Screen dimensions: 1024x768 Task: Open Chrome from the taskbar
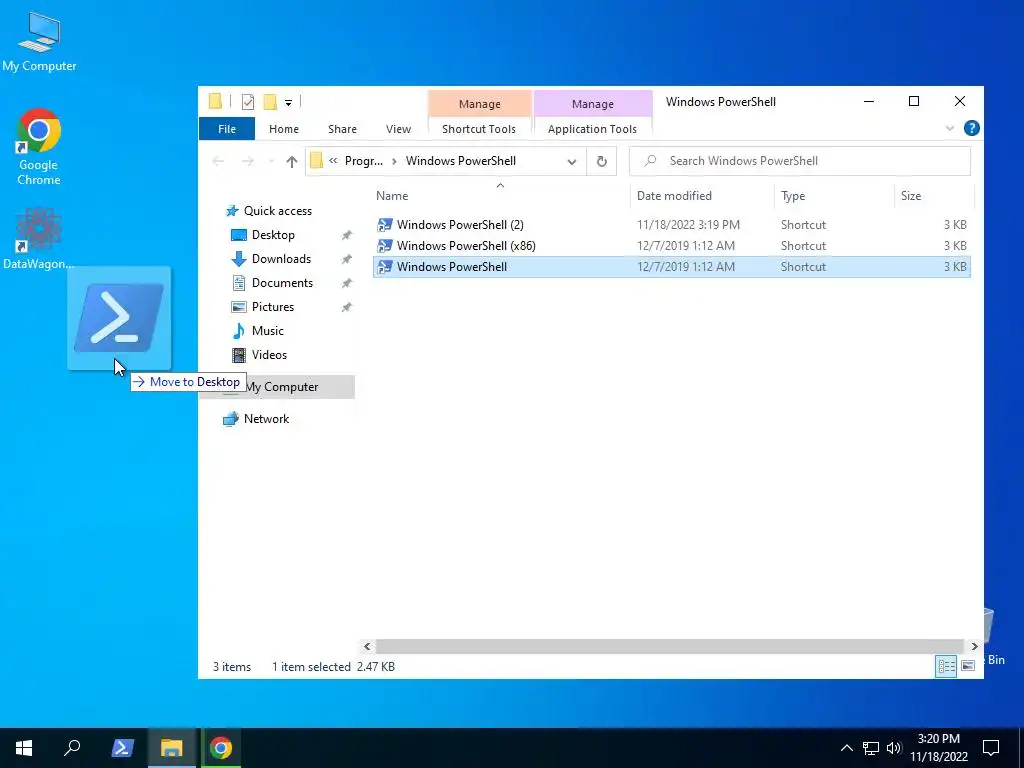tap(221, 748)
